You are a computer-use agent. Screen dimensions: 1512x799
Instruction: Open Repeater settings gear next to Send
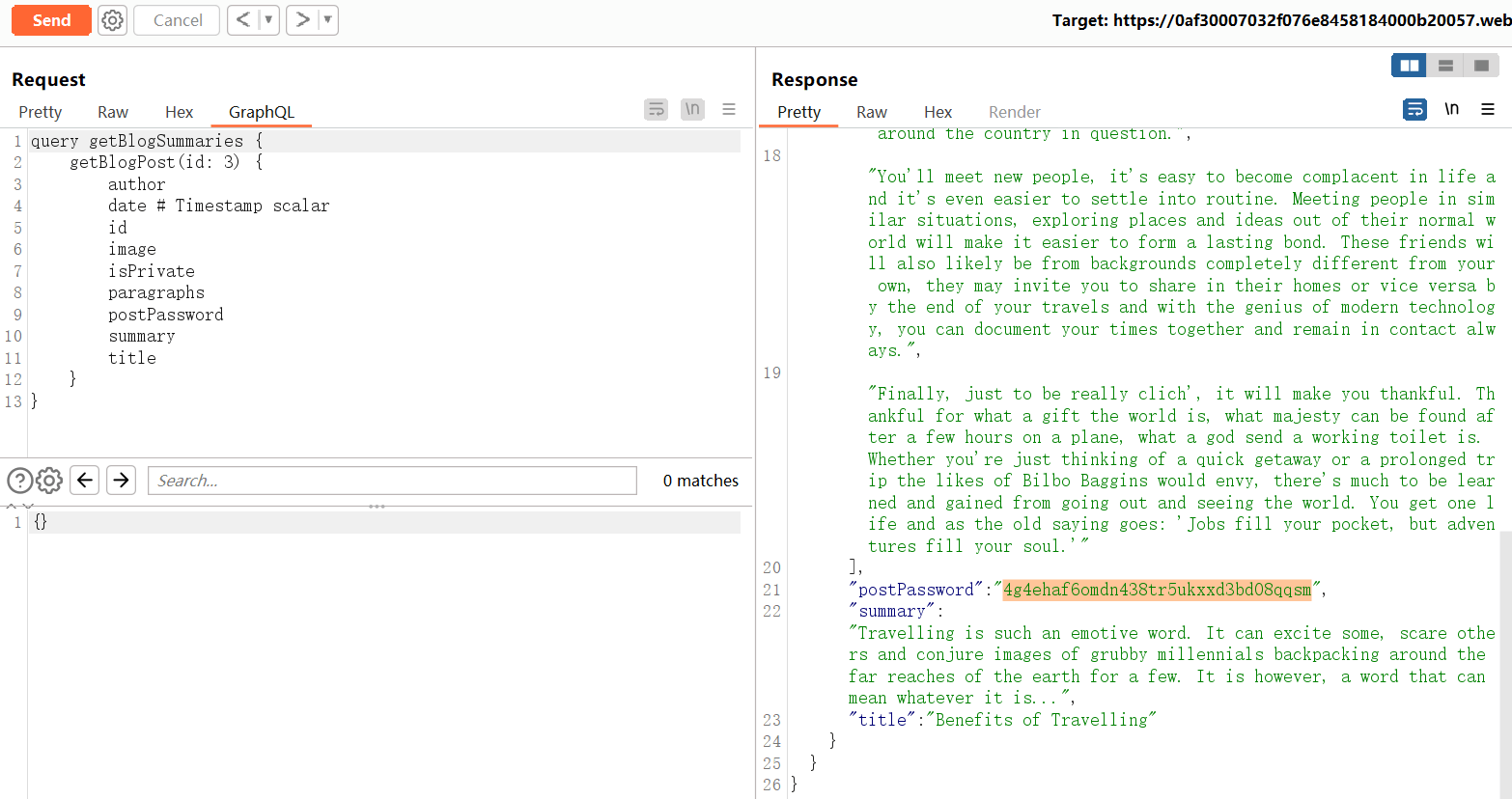(x=113, y=20)
